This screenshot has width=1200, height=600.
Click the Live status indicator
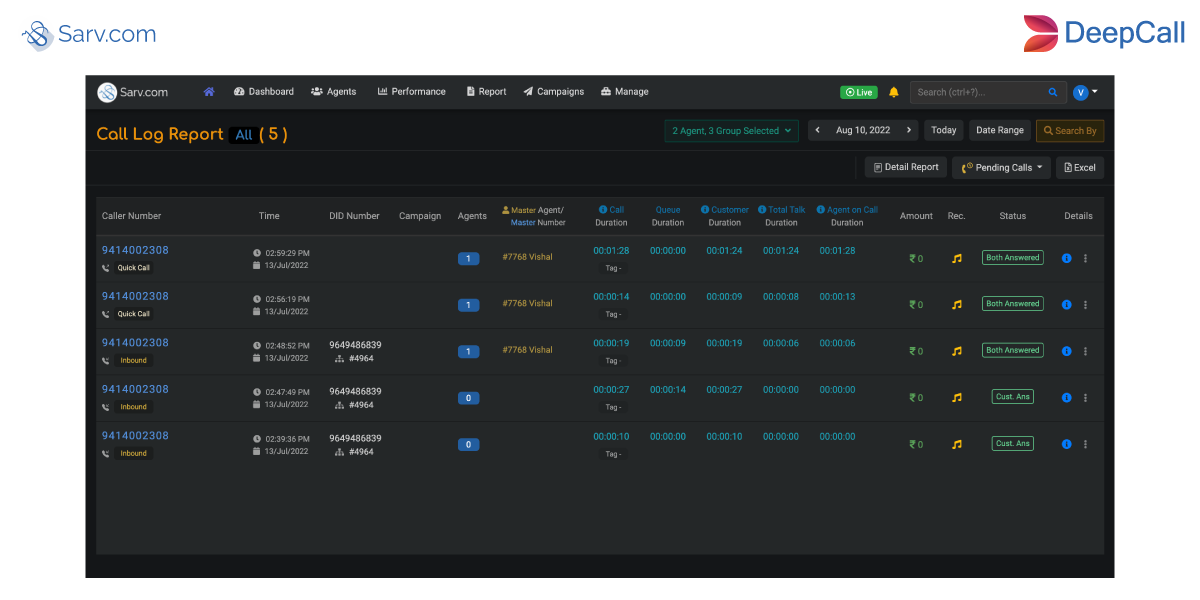[x=858, y=91]
